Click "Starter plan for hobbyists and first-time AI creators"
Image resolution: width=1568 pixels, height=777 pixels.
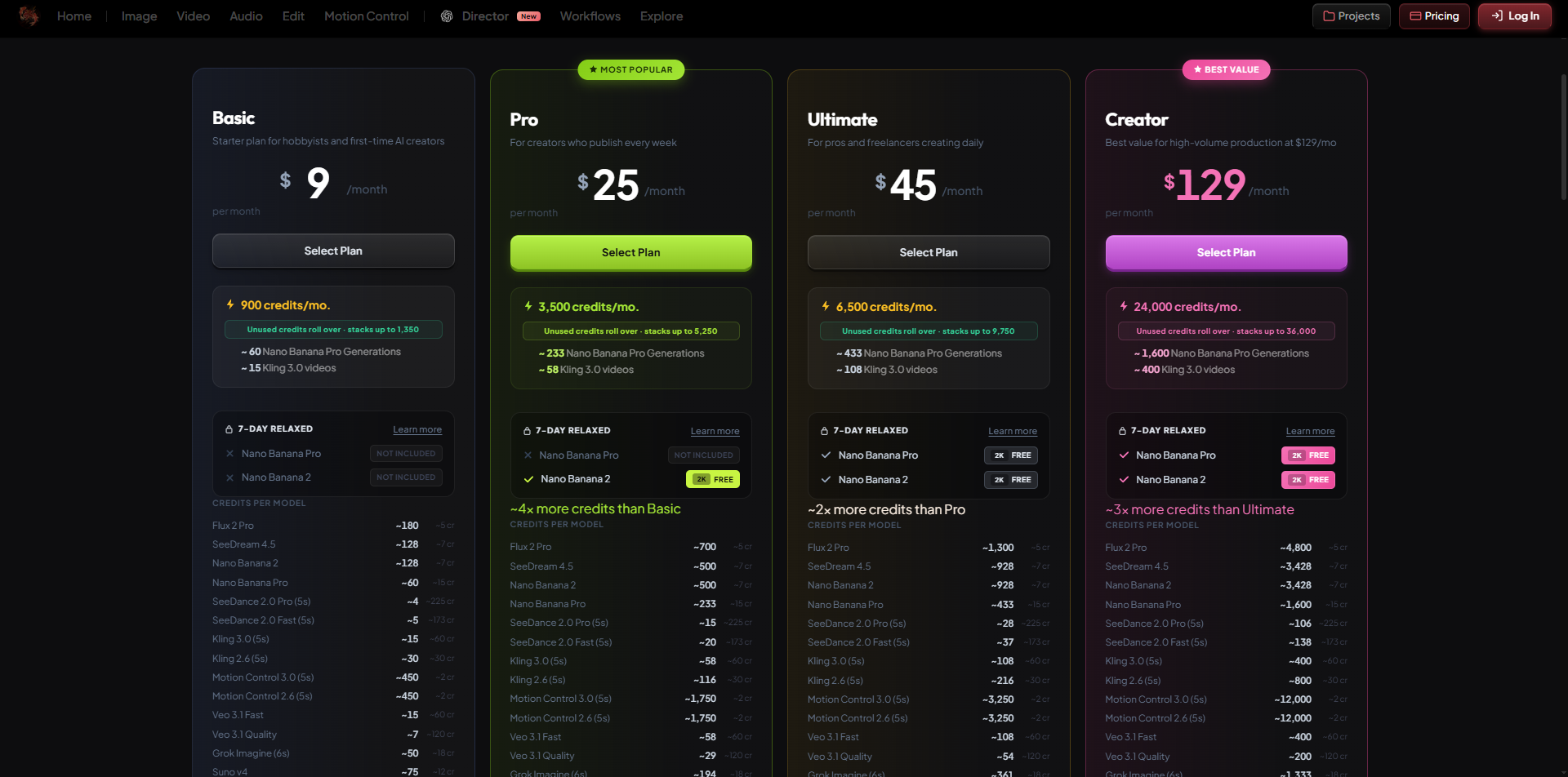pos(328,141)
